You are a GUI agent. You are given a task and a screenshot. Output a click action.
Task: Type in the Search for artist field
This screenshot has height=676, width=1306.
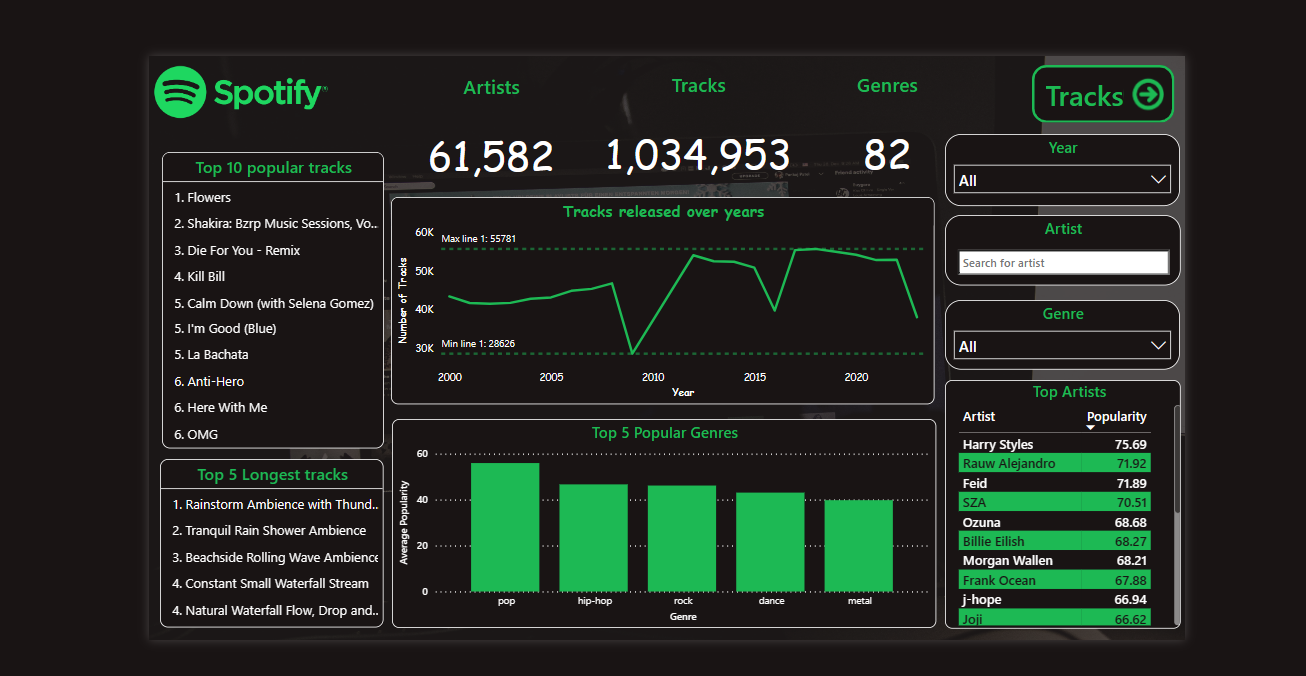click(x=1063, y=263)
